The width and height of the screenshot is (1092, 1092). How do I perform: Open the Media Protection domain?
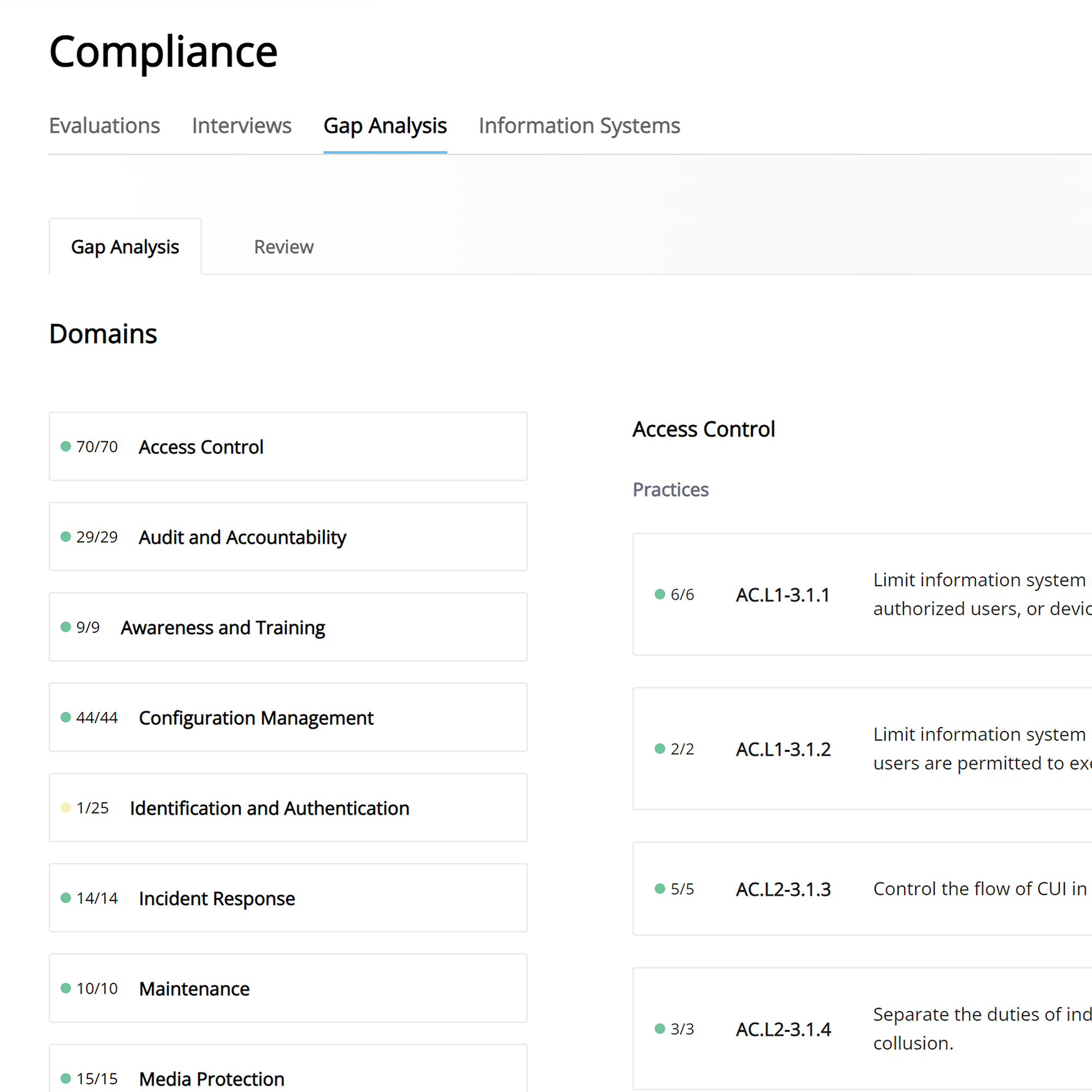tap(288, 1069)
